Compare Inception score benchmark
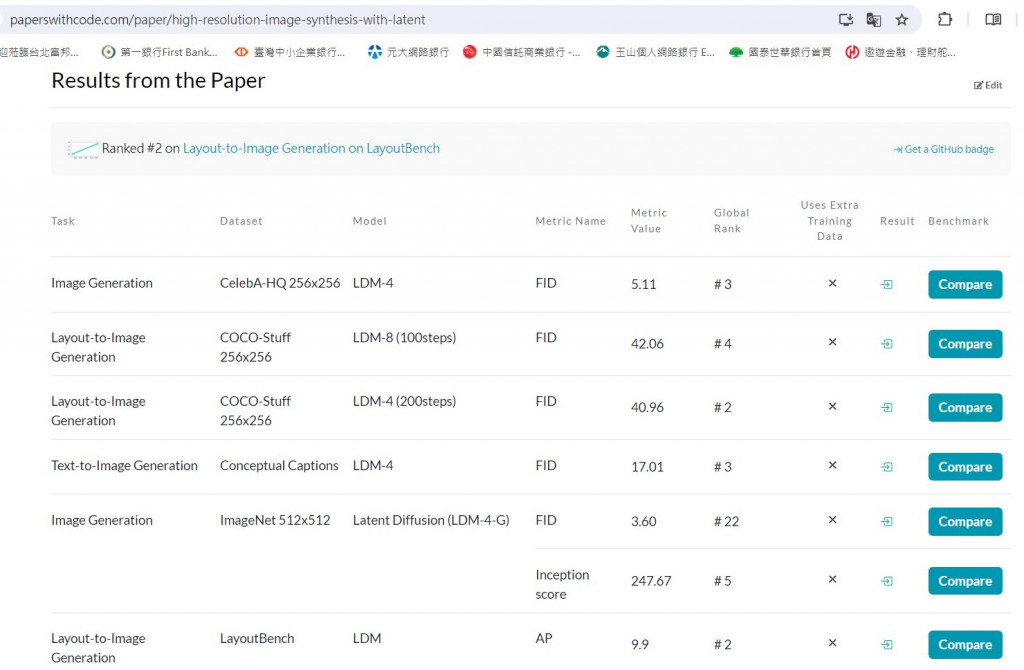1024x670 pixels. (x=965, y=581)
